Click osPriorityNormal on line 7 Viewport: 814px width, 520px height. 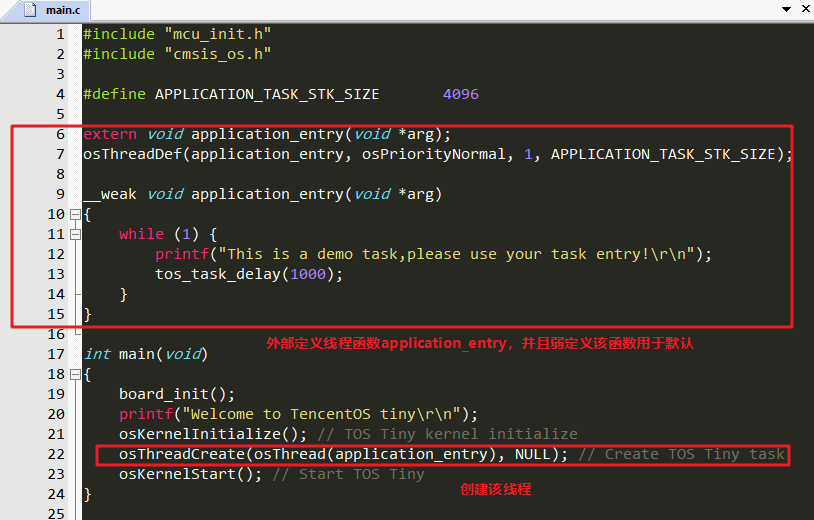point(433,154)
